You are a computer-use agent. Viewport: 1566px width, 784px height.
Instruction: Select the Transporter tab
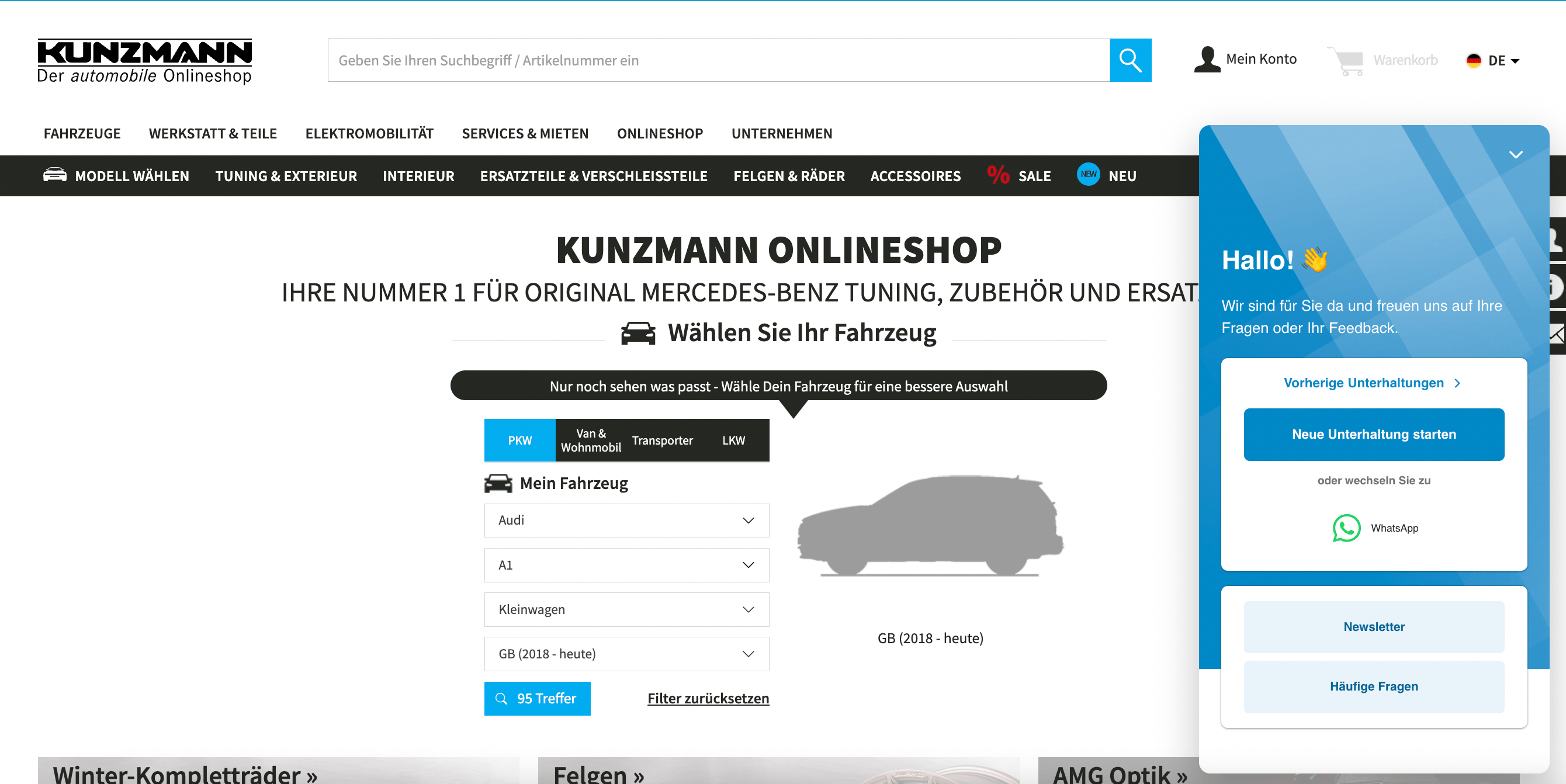(x=662, y=440)
